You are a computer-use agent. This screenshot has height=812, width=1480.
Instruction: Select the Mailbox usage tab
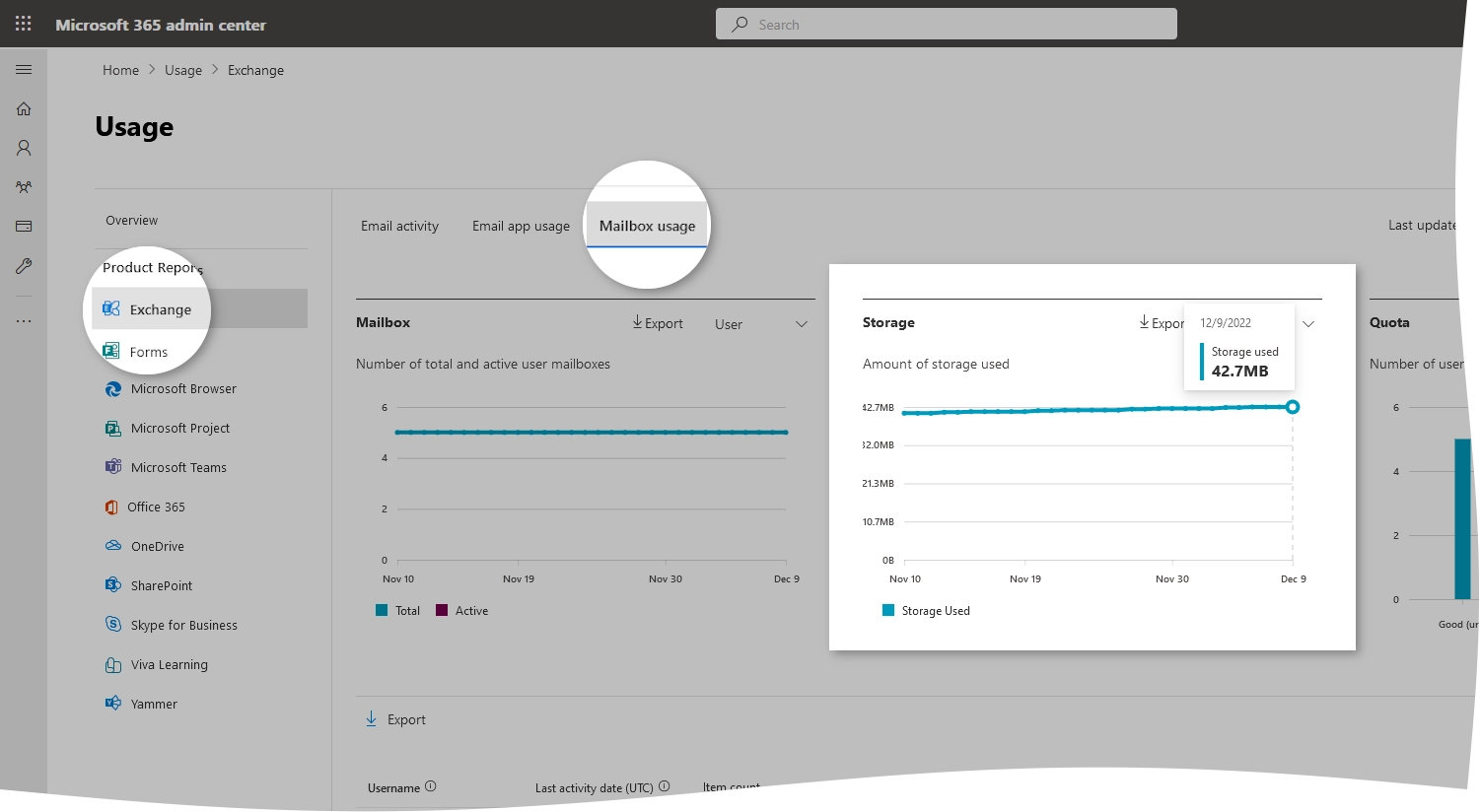(647, 226)
